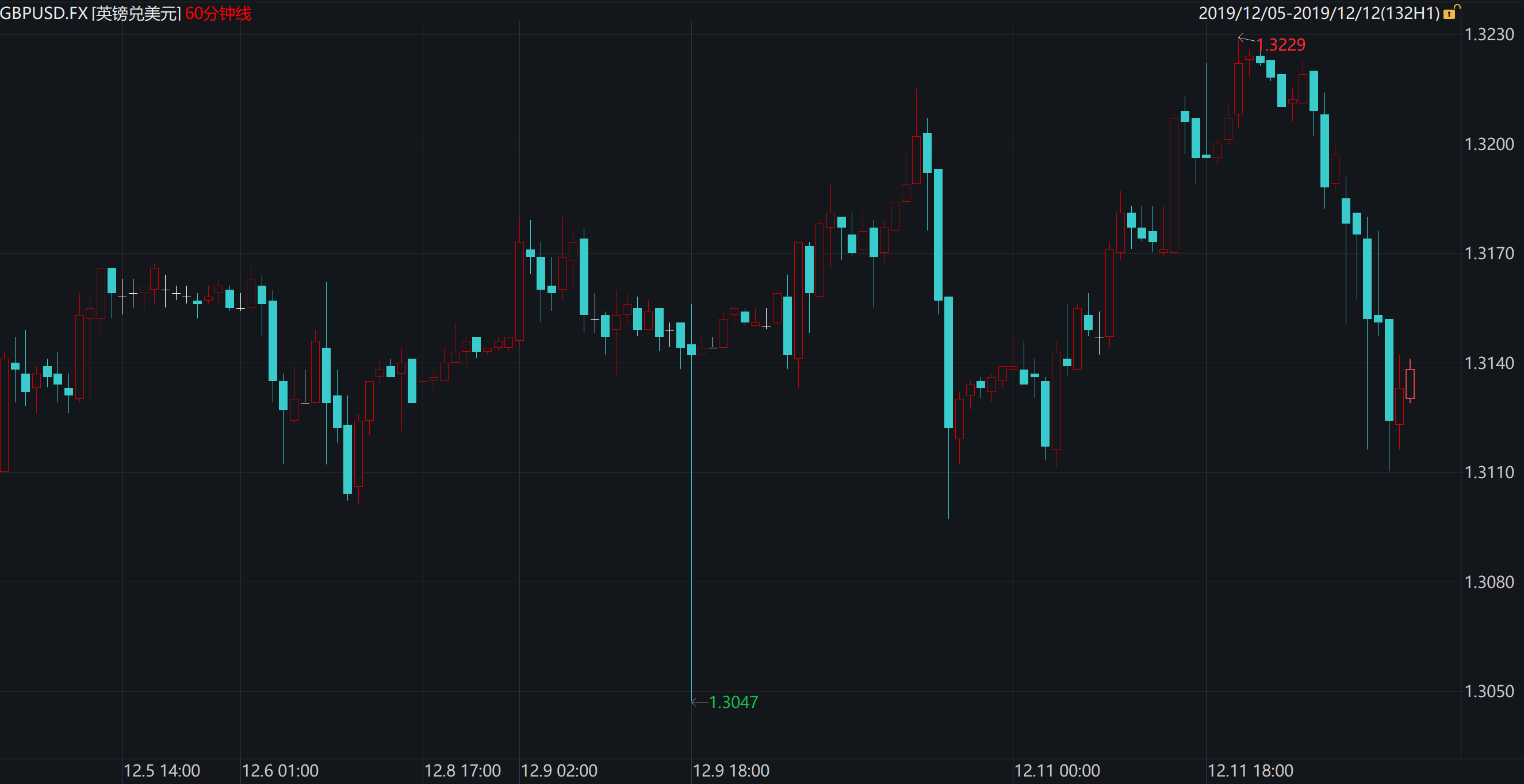Click the red 1.3229 high price label
Image resolution: width=1524 pixels, height=784 pixels.
1280,45
